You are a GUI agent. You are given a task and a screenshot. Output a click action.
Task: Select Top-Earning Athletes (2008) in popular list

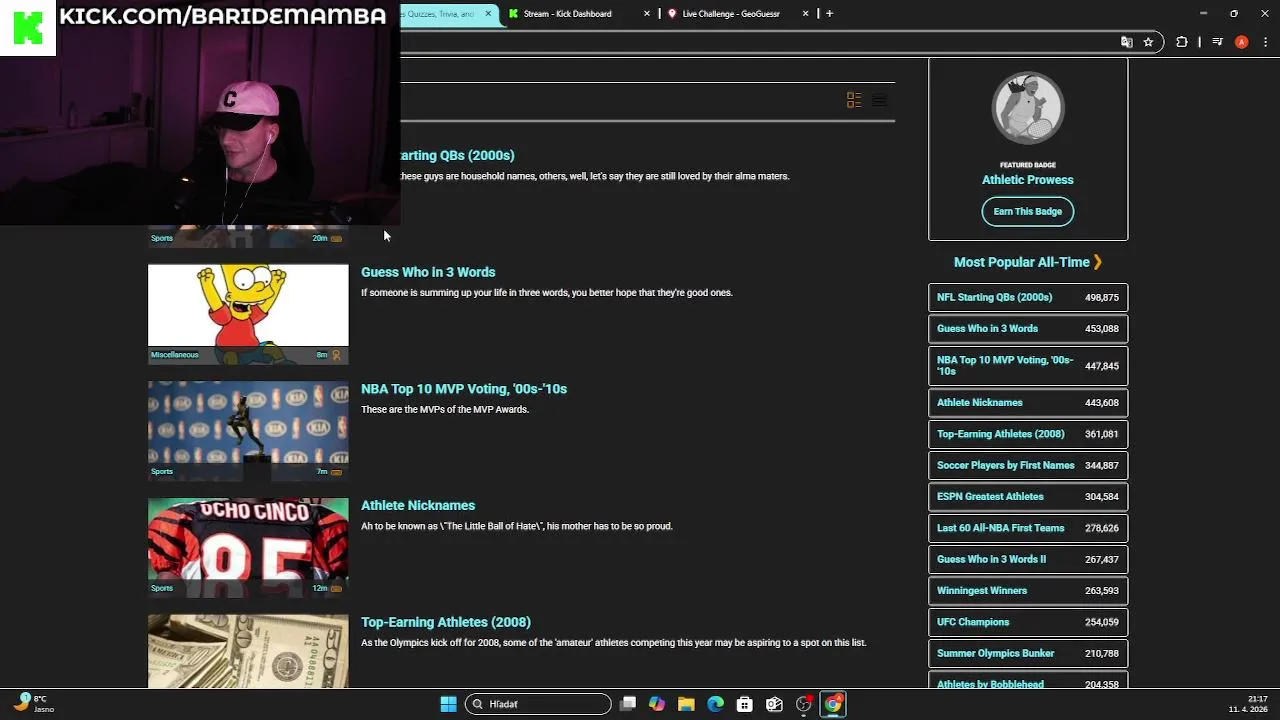click(1028, 434)
